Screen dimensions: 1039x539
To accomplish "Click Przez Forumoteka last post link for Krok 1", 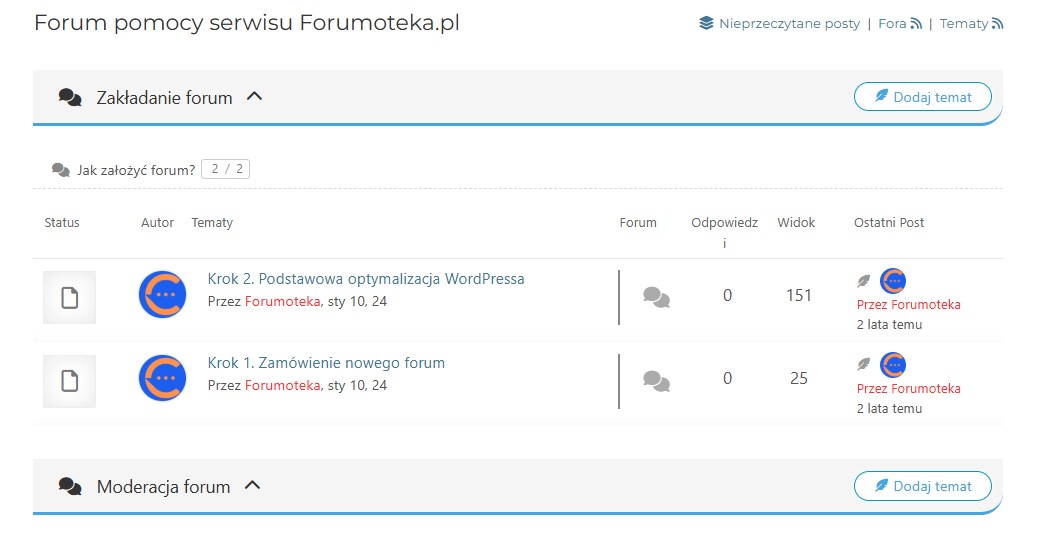I will 908,388.
